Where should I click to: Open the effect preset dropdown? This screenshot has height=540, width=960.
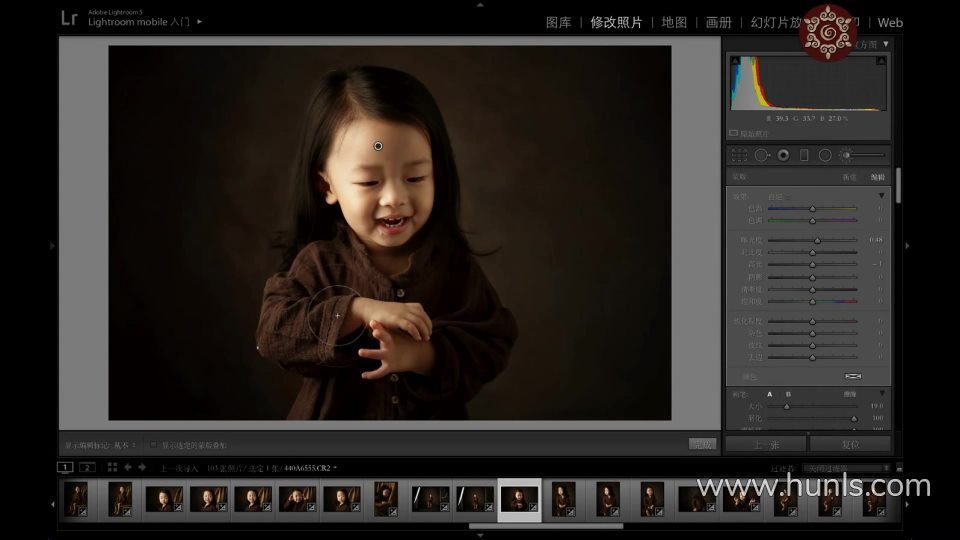[x=779, y=197]
